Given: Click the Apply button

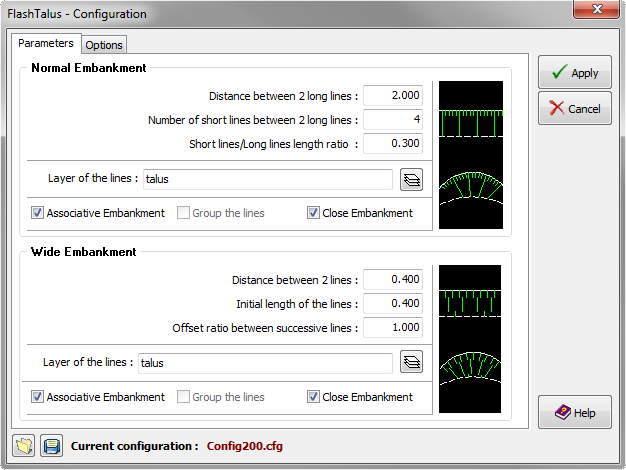Looking at the screenshot, I should [574, 72].
